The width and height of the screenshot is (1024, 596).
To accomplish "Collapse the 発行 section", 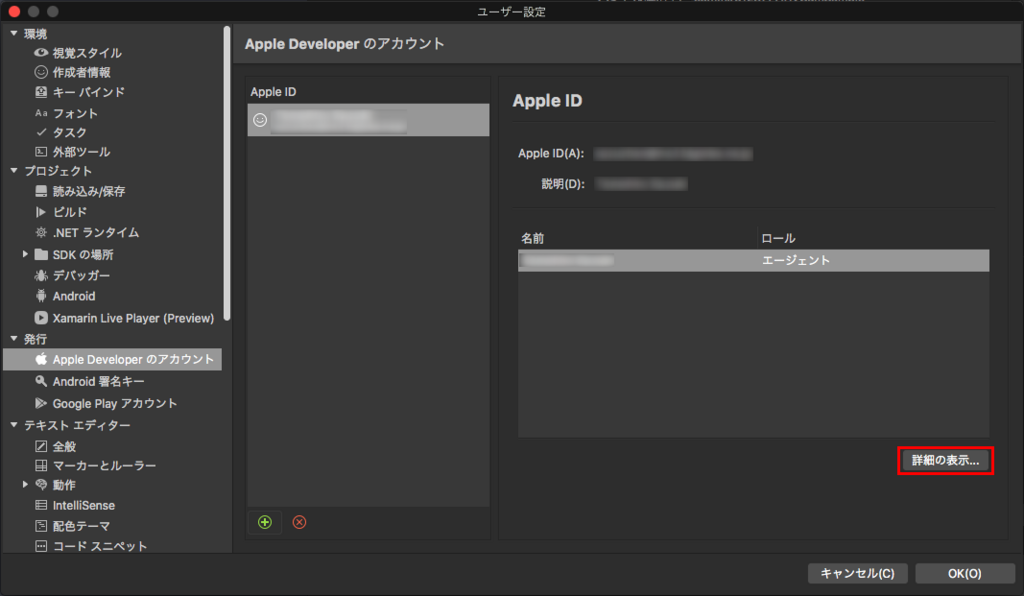I will (x=14, y=338).
